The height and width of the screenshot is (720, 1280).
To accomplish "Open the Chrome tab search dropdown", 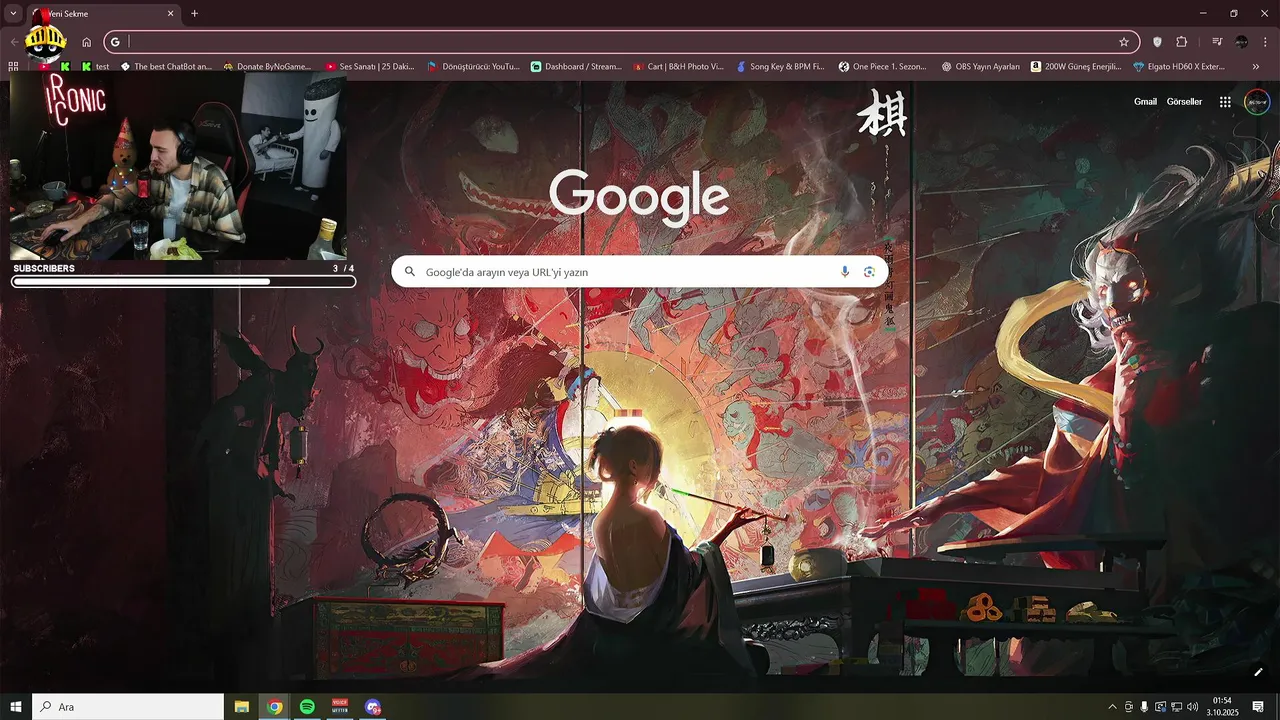I will 13,14.
